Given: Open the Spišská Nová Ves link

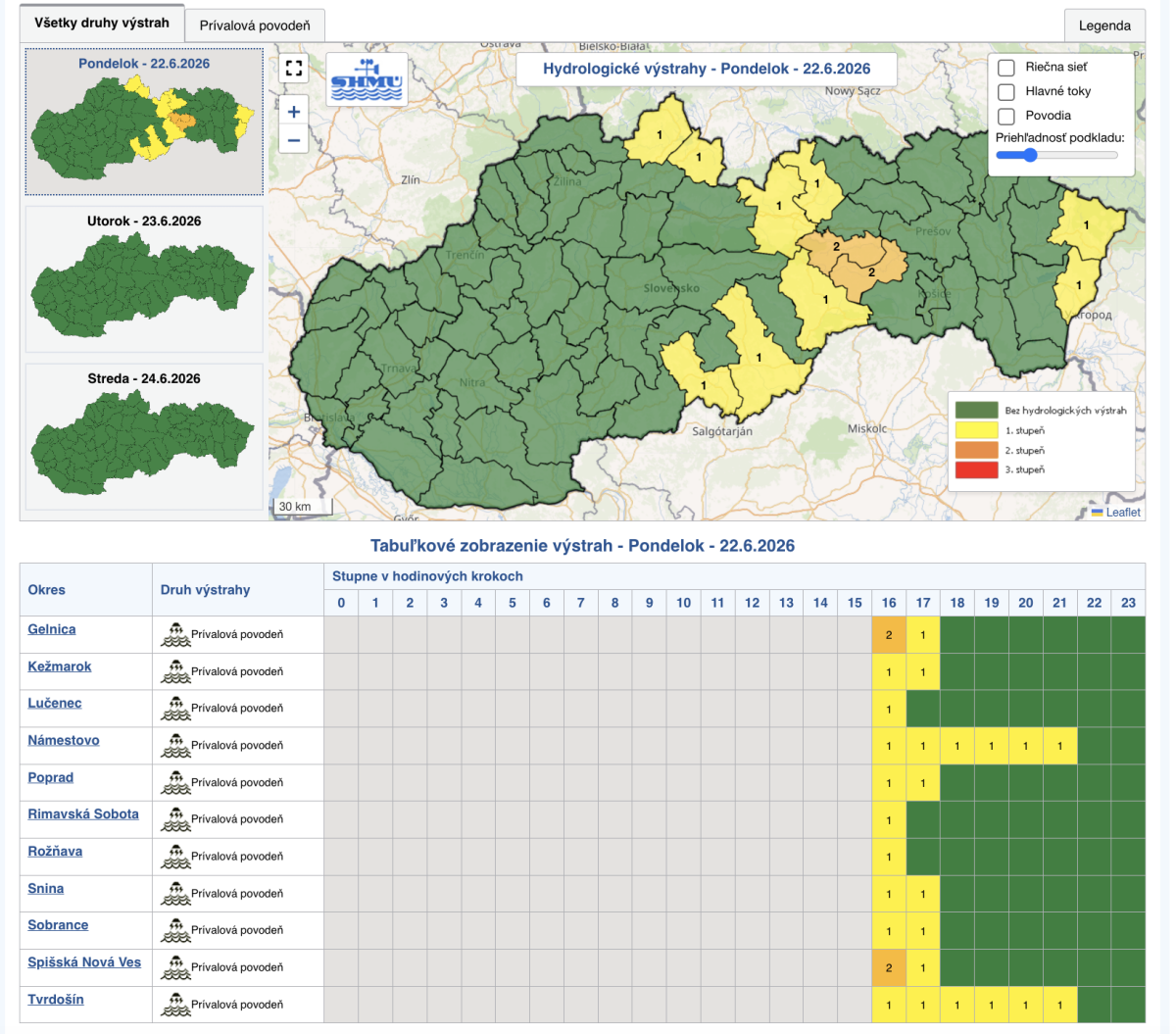Looking at the screenshot, I should [x=84, y=962].
